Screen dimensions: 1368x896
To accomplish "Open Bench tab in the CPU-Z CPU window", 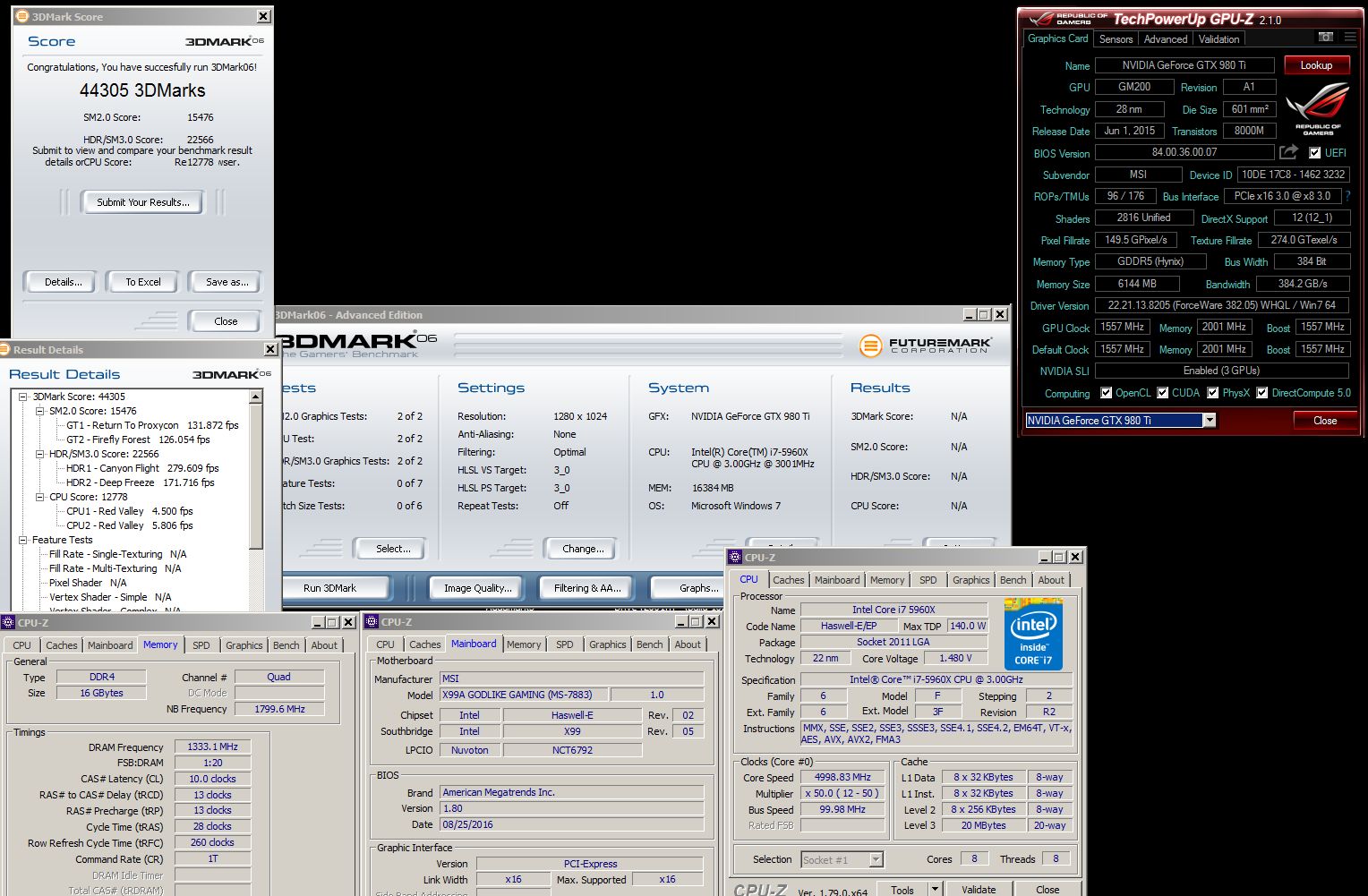I will 1013,580.
